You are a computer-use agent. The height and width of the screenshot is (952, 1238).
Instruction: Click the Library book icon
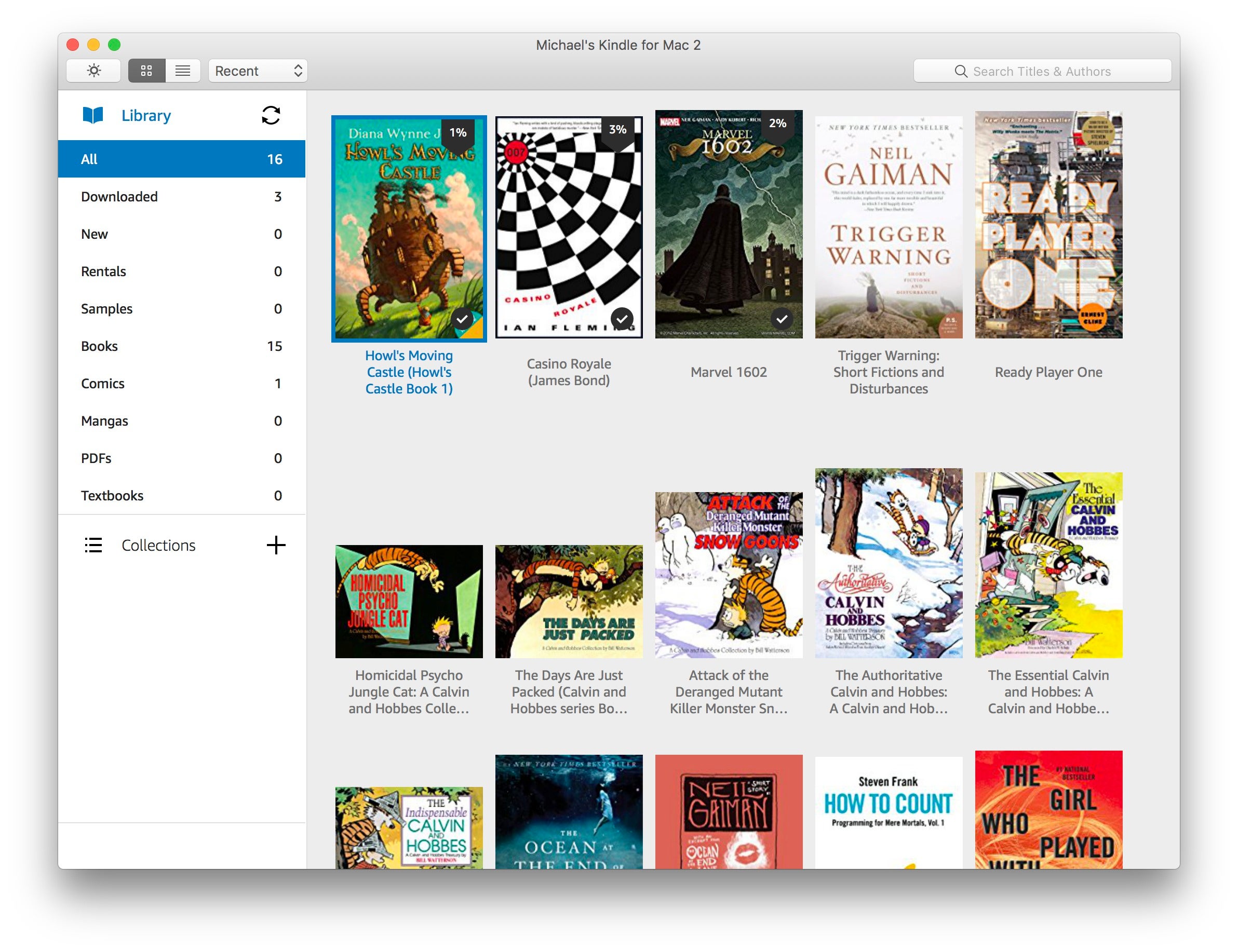[93, 115]
